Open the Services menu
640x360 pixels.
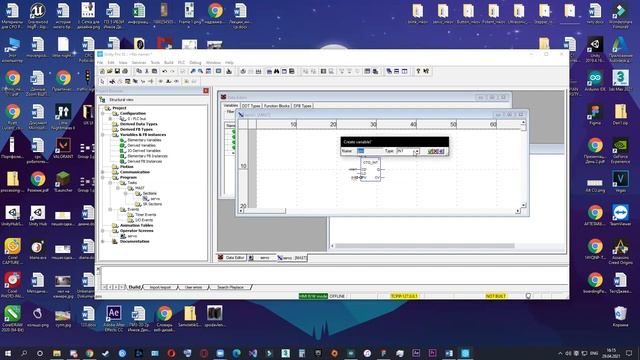coord(139,62)
